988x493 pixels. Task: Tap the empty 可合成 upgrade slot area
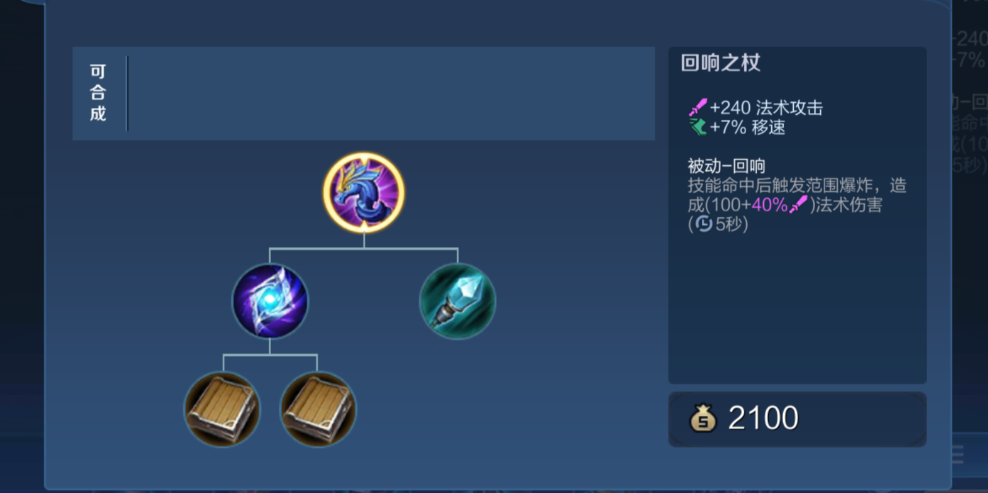[x=391, y=93]
